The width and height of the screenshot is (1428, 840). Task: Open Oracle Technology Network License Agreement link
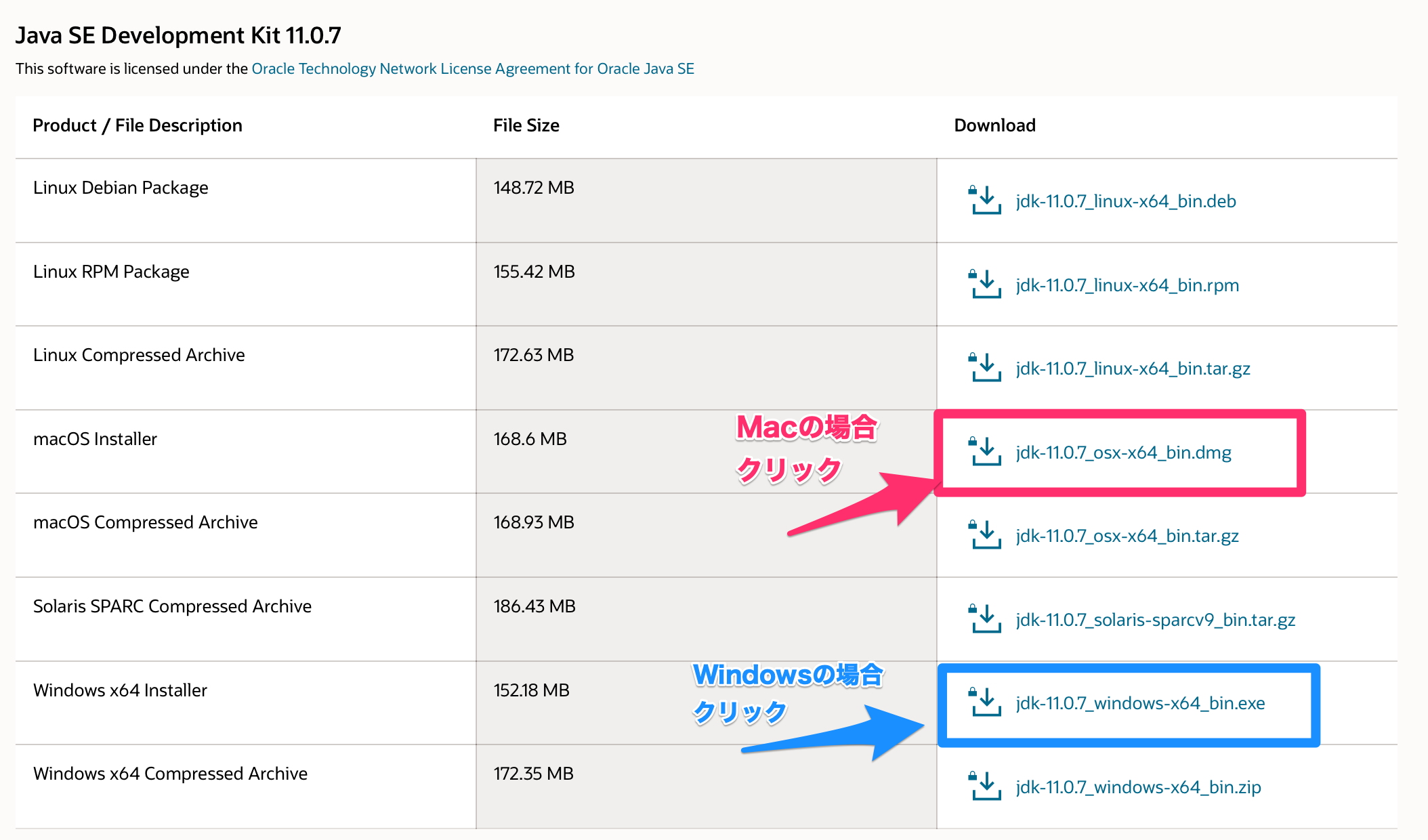point(473,68)
